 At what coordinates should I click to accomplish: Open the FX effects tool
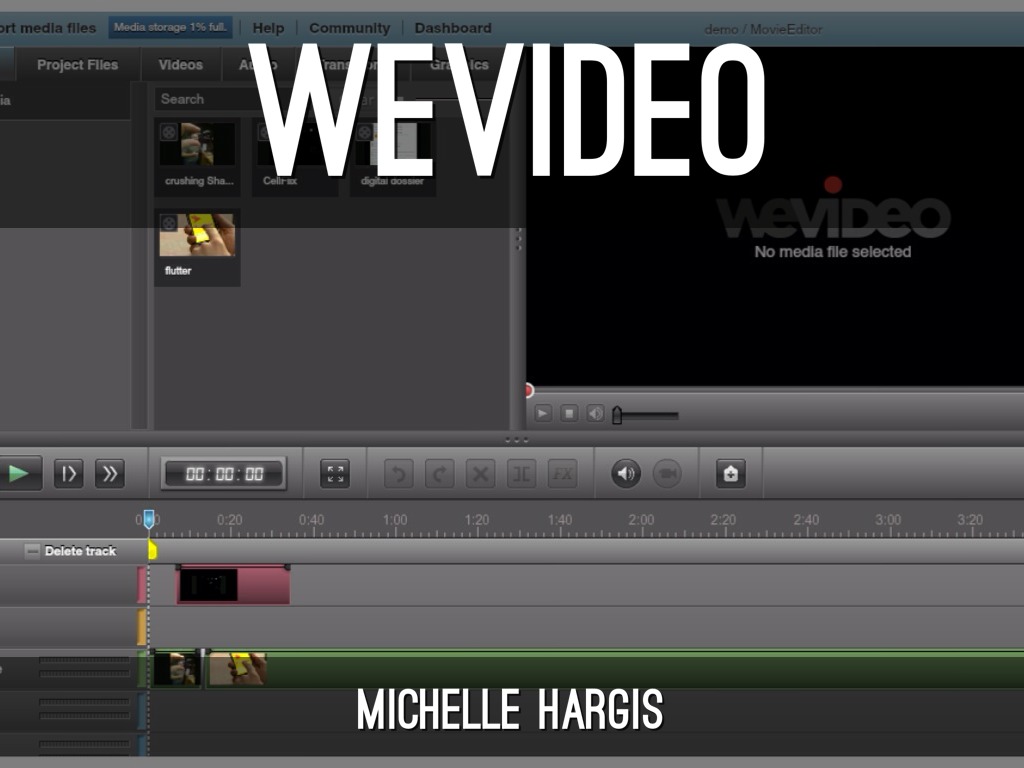562,474
